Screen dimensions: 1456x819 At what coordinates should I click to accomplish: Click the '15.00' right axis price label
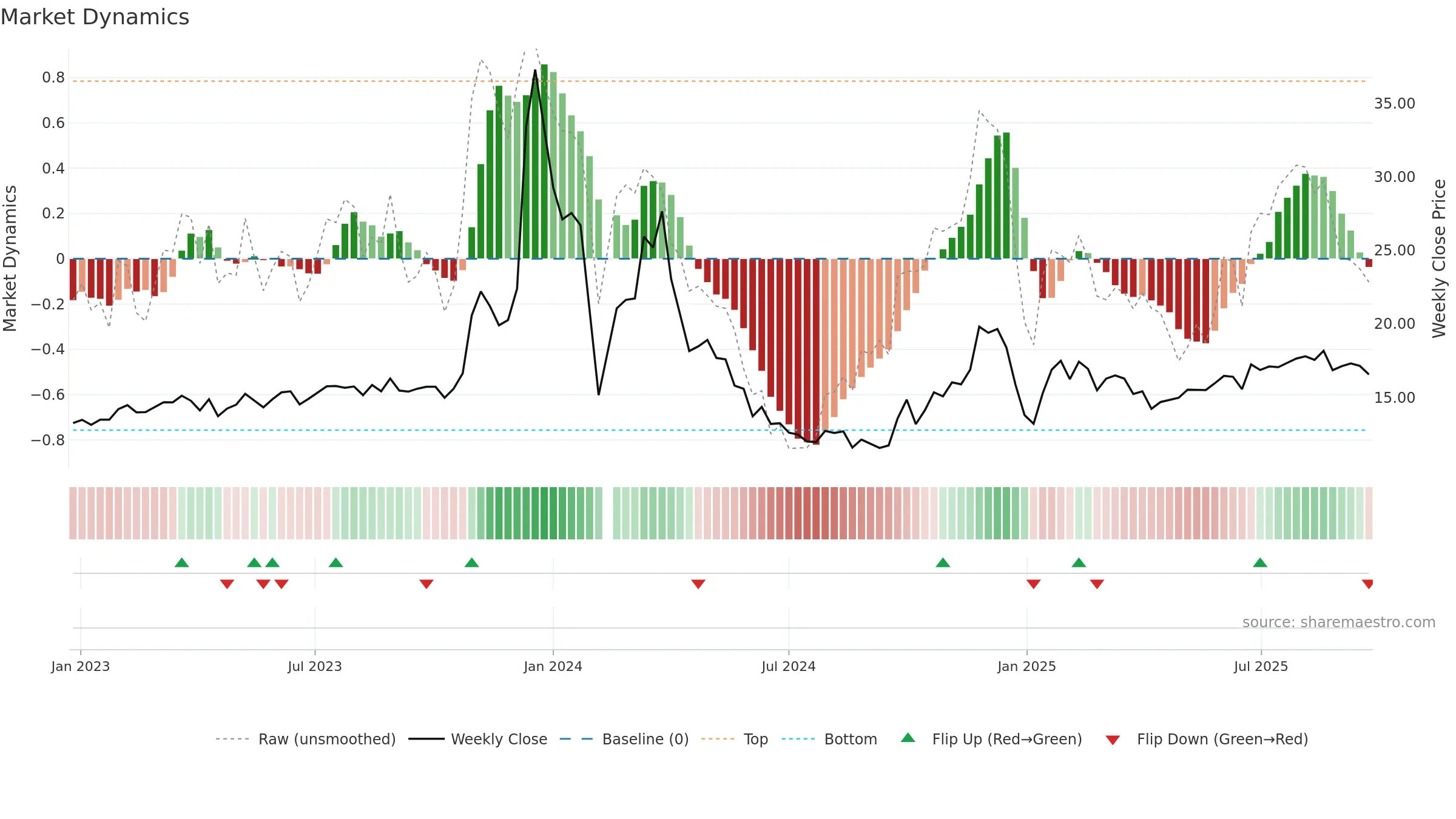pyautogui.click(x=1395, y=398)
